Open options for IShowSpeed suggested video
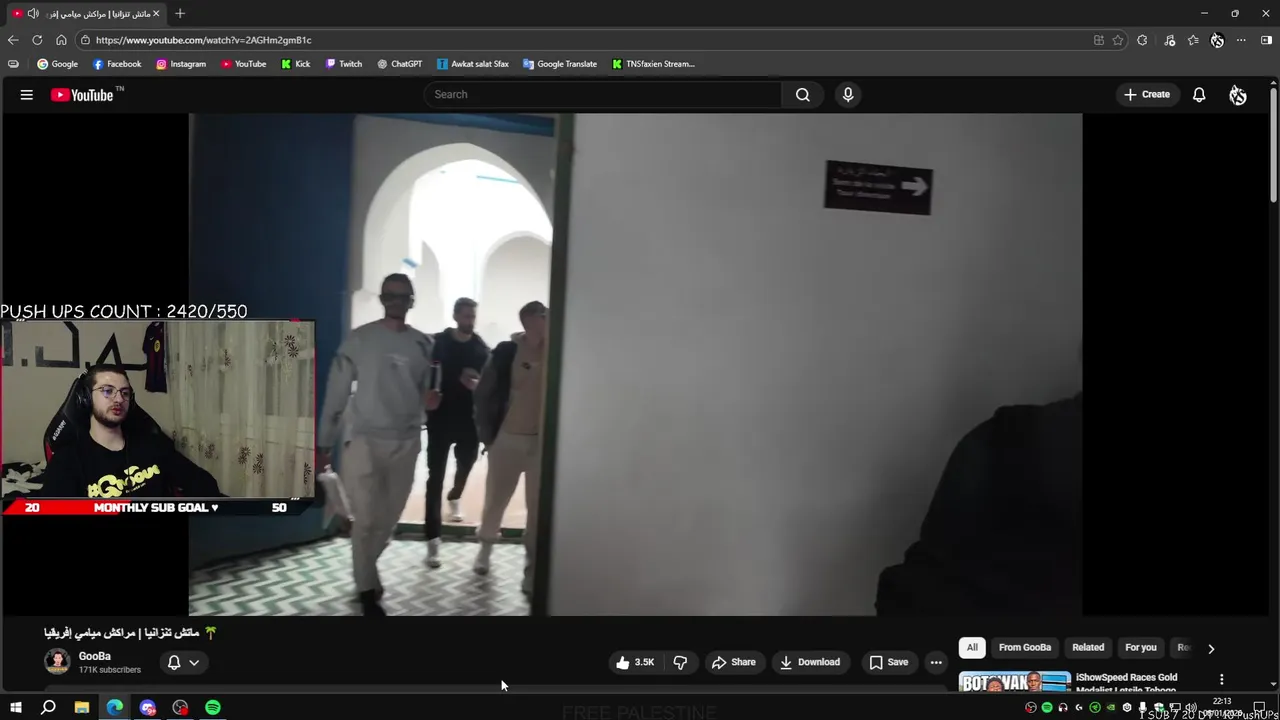Screen dimensions: 1280x720 pos(1221,680)
